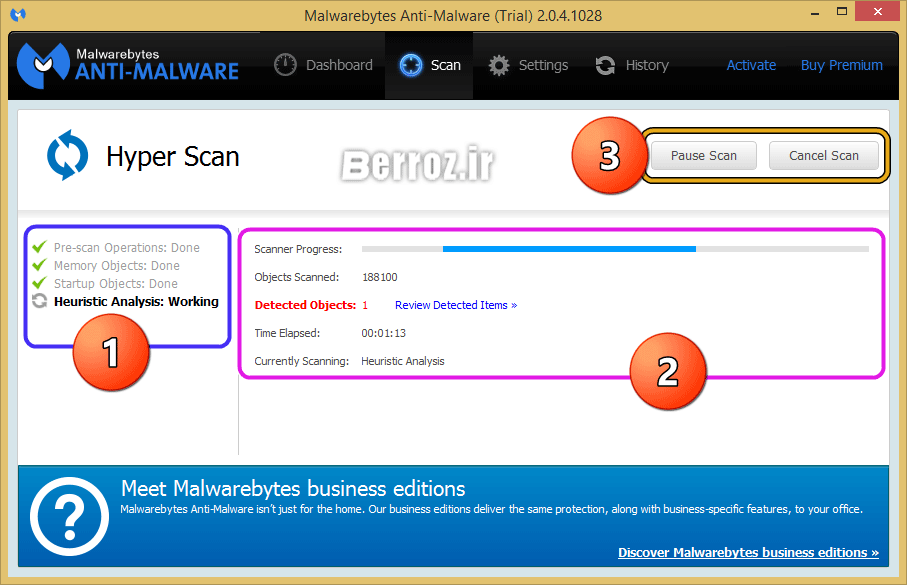Click 'Startup Objects: Done' status
This screenshot has height=585, width=907.
pyautogui.click(x=116, y=284)
